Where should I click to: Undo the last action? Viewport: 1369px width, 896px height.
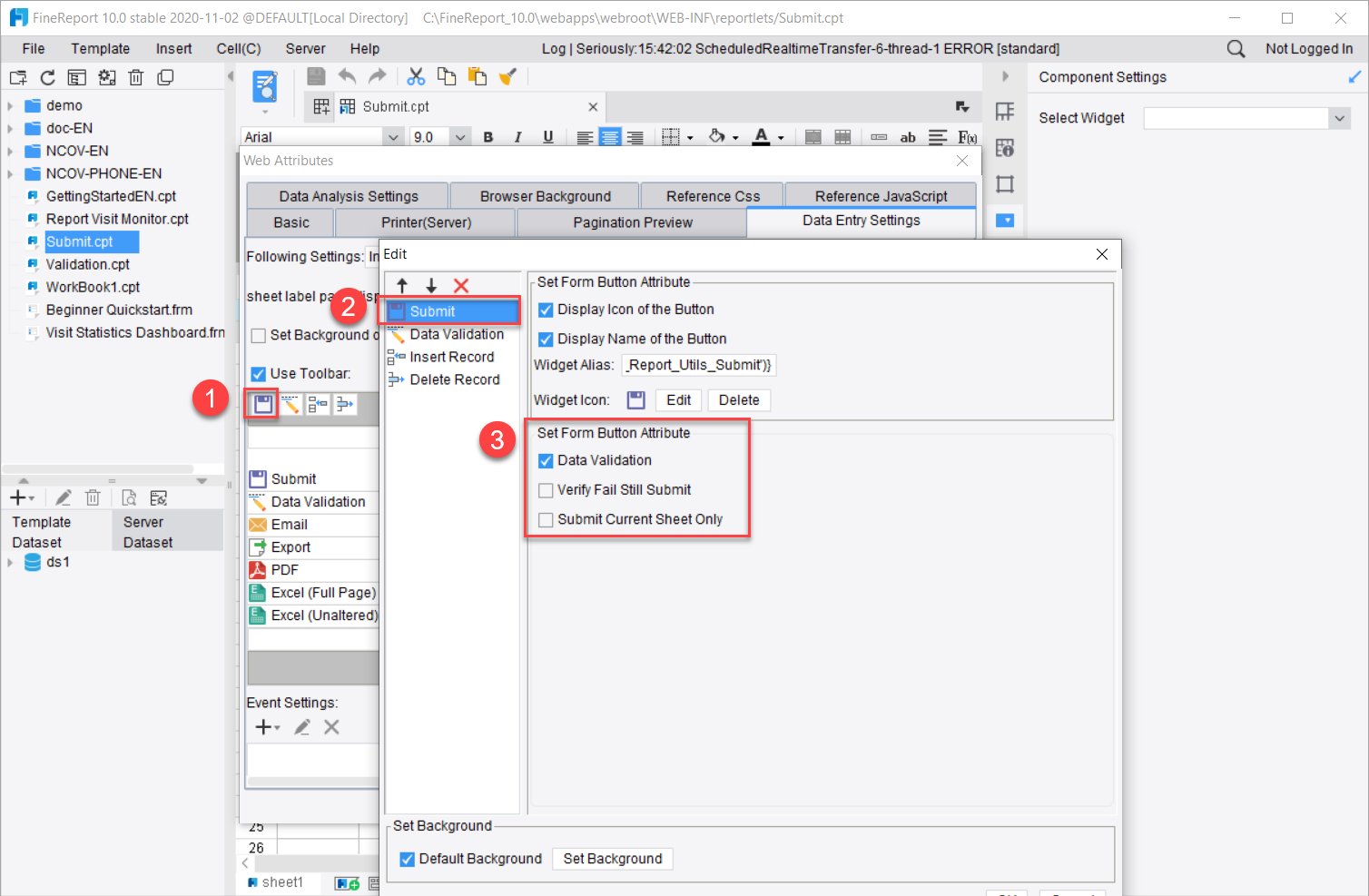(x=347, y=77)
